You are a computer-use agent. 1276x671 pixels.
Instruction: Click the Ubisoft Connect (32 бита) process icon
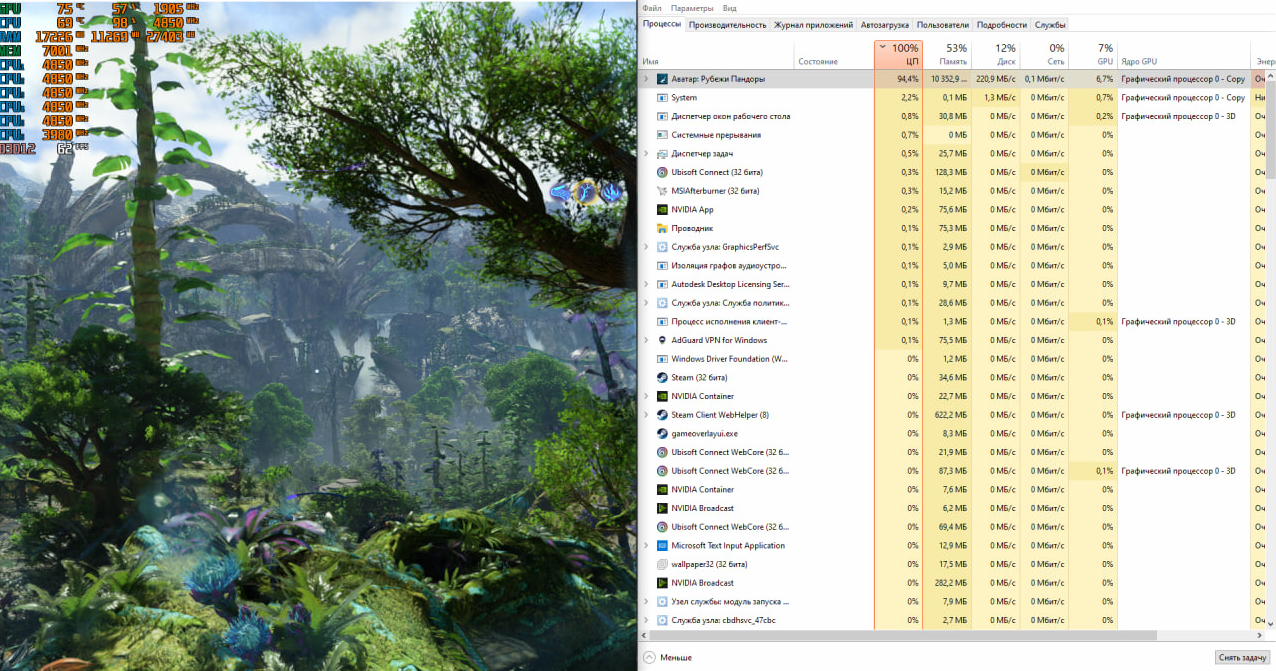[x=662, y=172]
